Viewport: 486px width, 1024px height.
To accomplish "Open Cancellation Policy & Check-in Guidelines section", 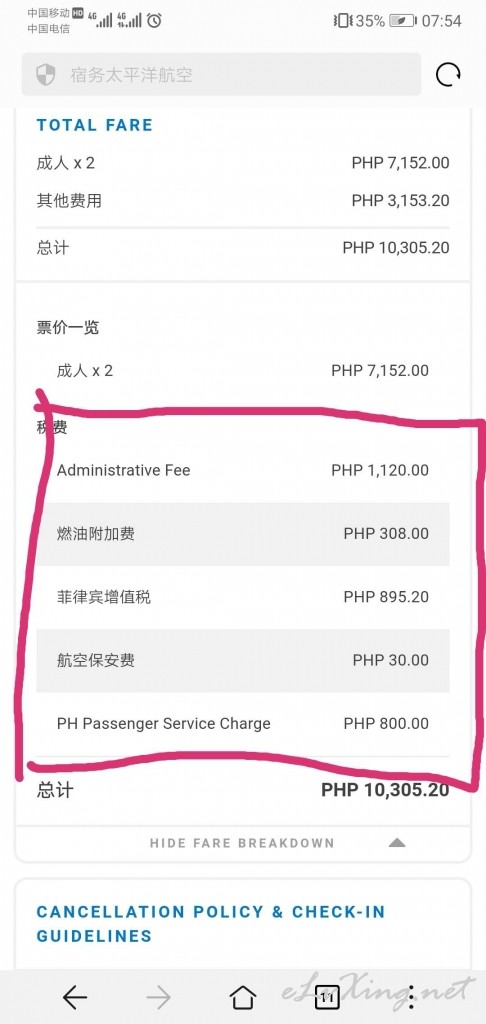I will click(210, 923).
